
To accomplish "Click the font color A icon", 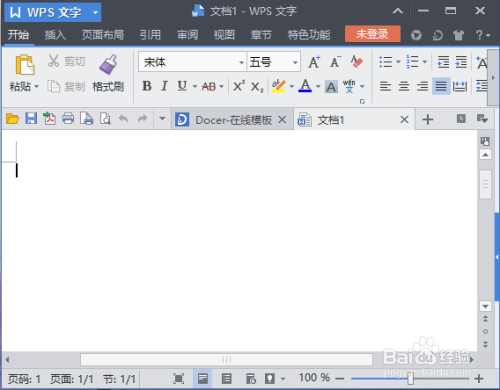I will (305, 86).
